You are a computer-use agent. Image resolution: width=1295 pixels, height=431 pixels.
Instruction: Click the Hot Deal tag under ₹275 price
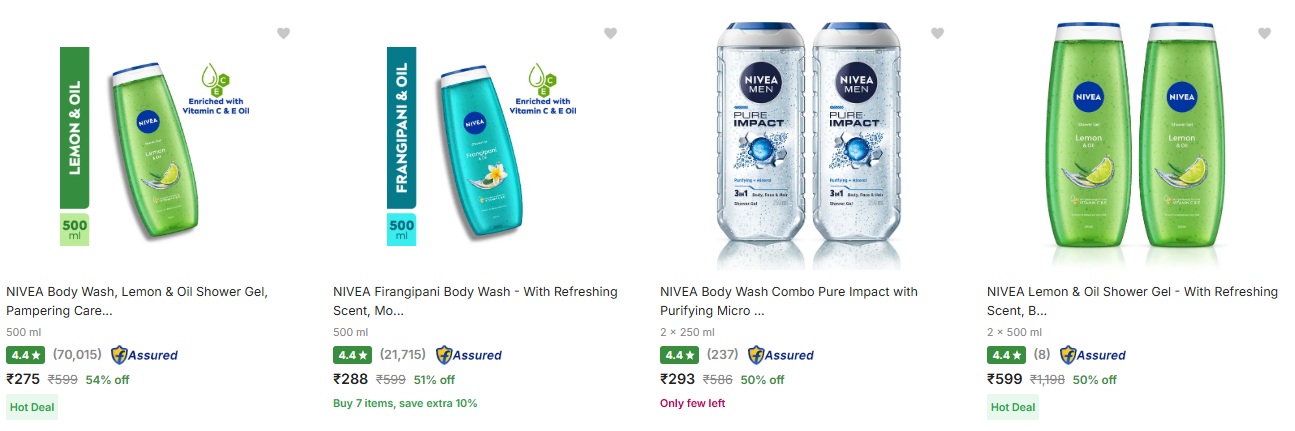point(33,407)
